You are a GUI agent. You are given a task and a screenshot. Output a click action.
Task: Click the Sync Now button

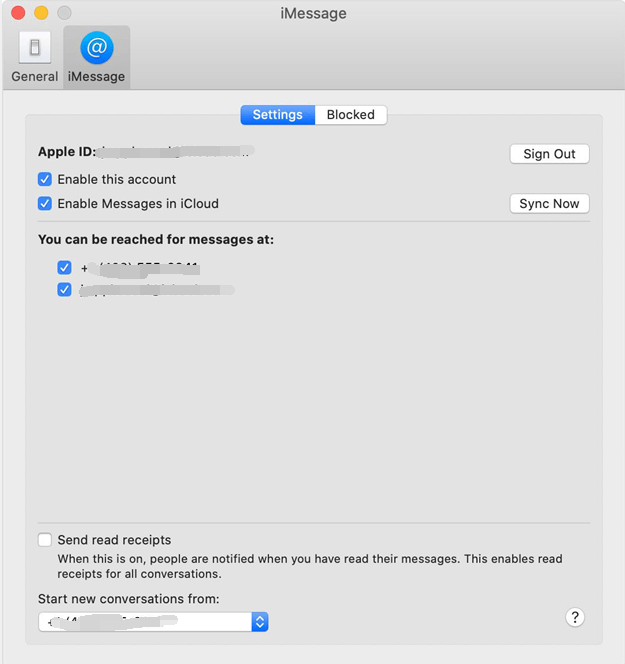point(549,204)
